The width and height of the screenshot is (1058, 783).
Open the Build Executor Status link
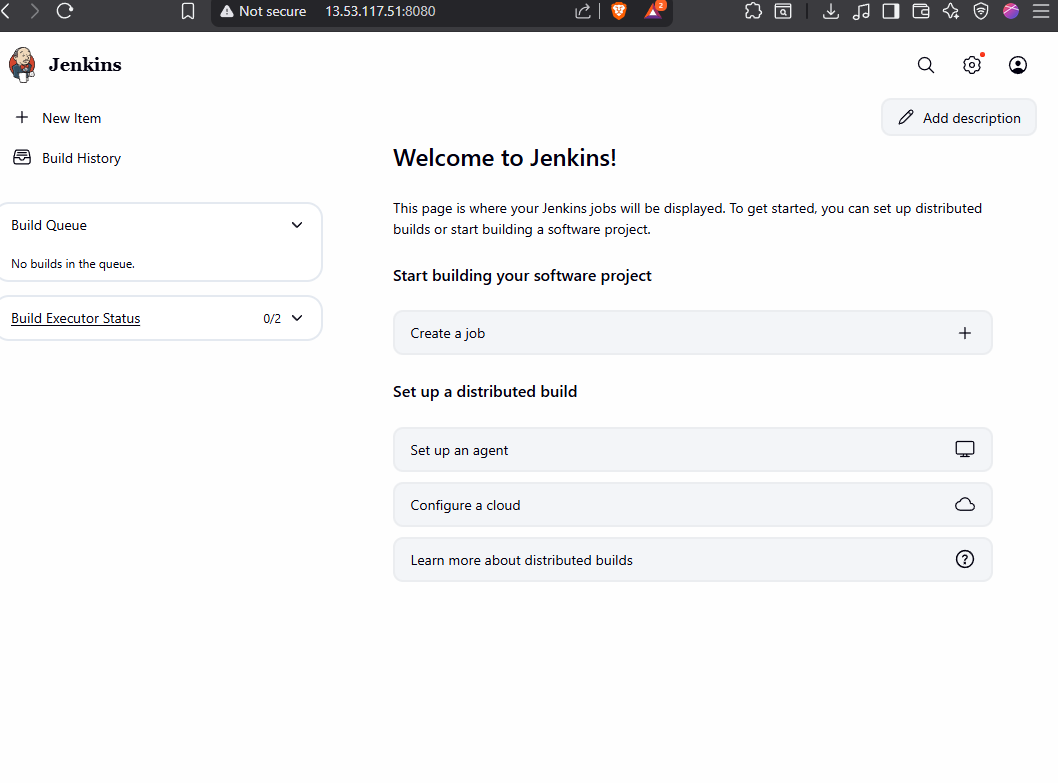[76, 318]
